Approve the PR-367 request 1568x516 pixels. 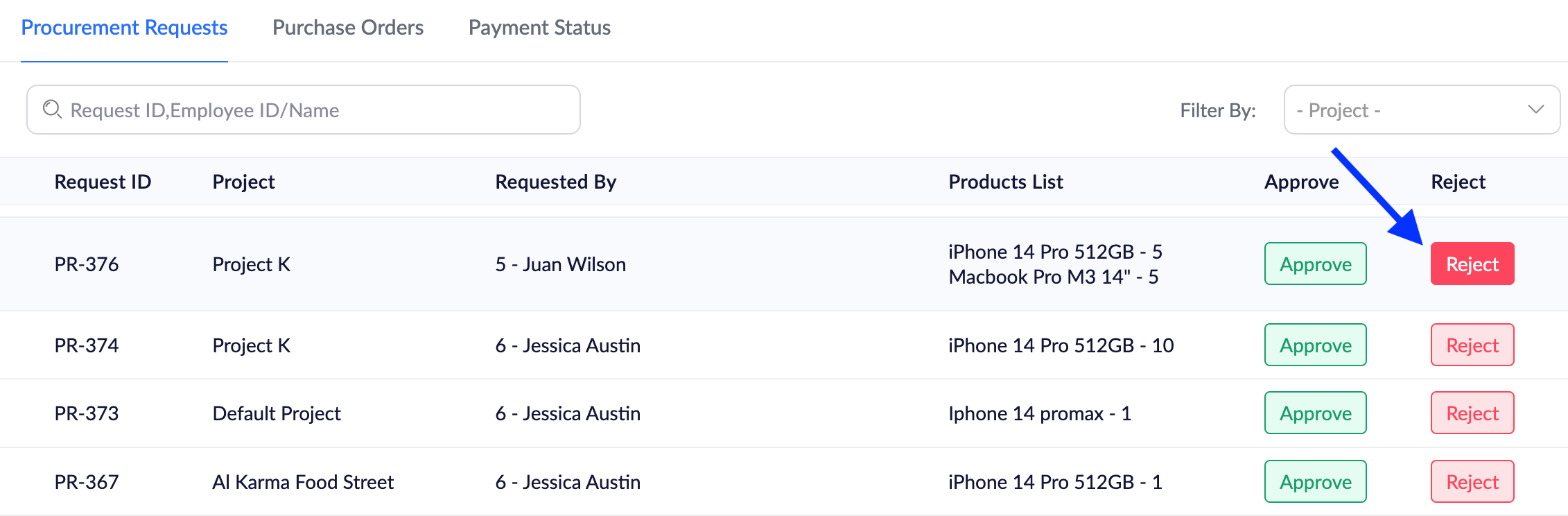(x=1315, y=481)
